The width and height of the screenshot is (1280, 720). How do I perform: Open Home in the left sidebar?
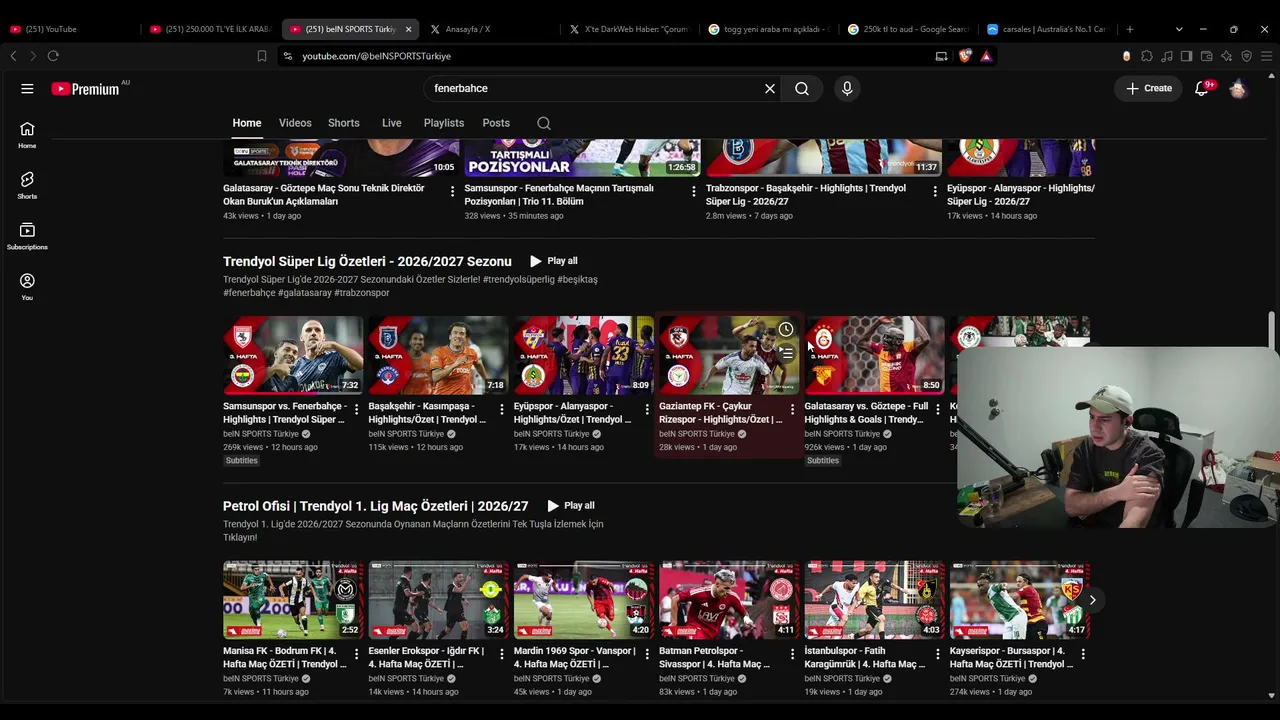tap(27, 135)
